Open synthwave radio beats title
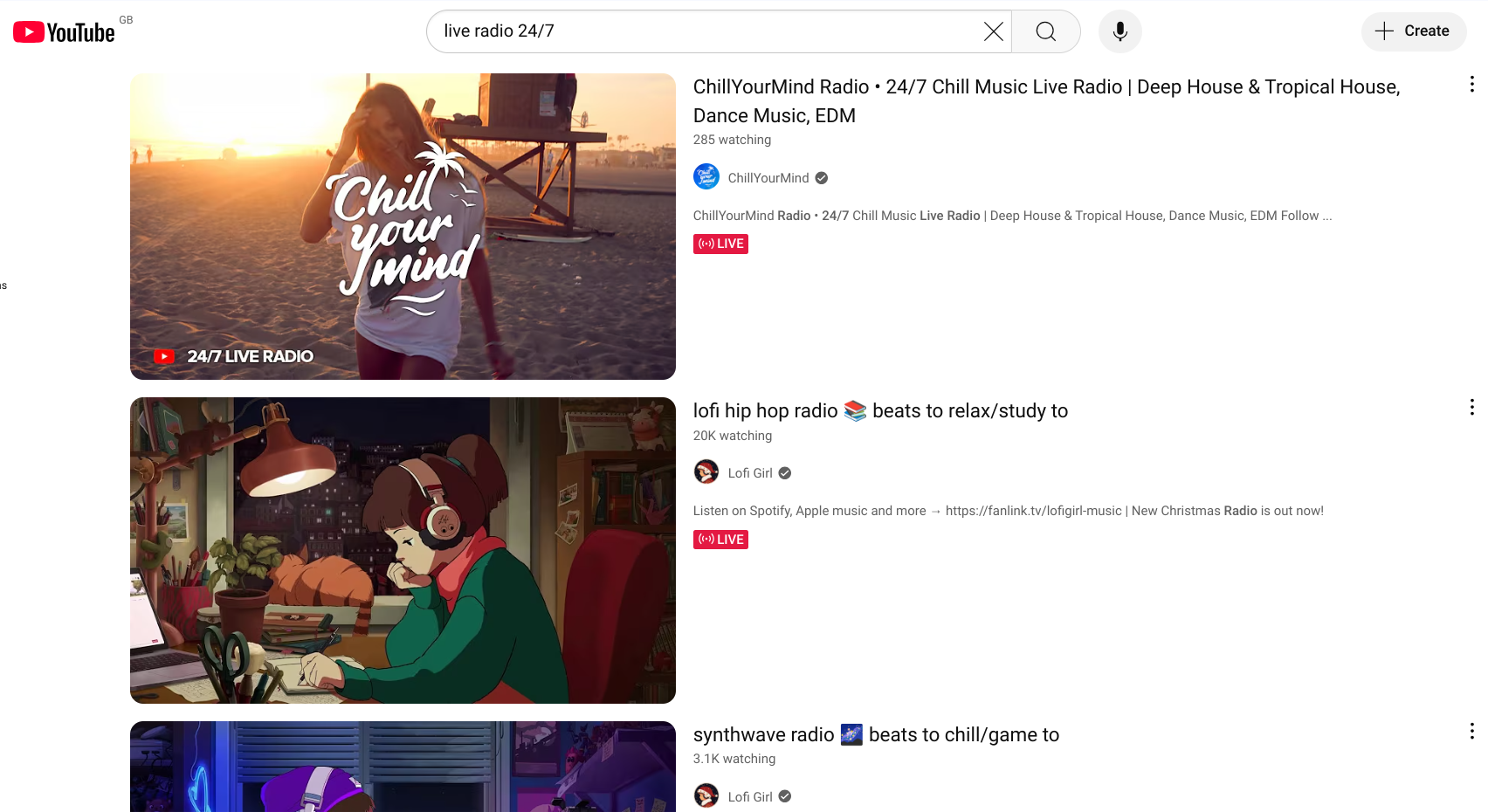This screenshot has height=812, width=1488. coord(876,734)
